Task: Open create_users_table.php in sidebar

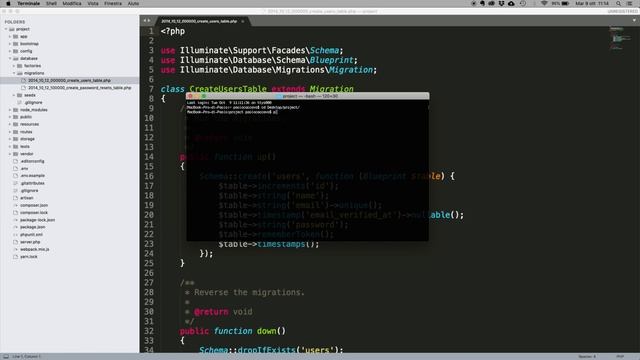Action: [x=69, y=80]
